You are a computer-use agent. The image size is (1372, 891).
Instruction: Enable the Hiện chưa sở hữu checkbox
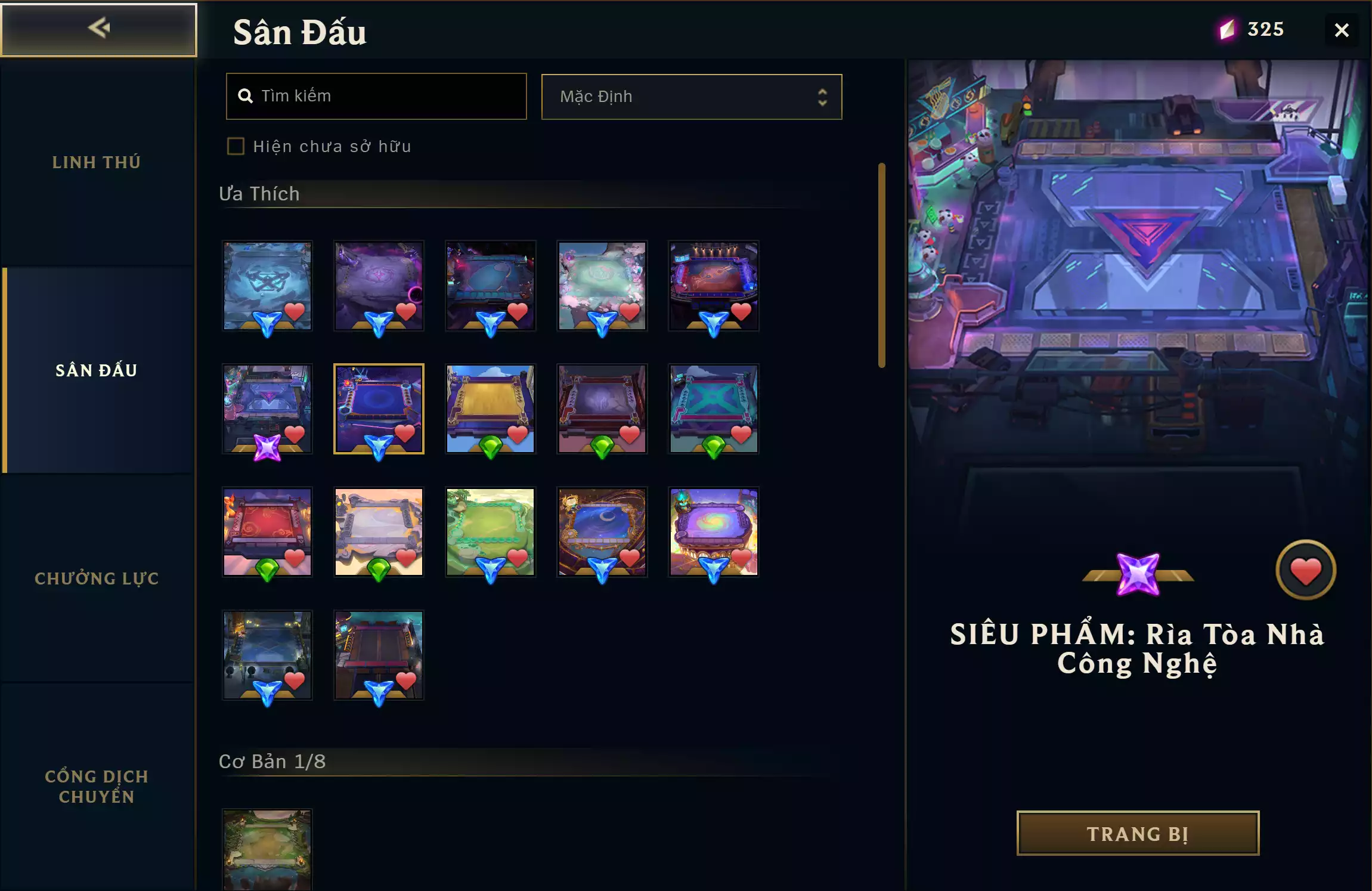[236, 146]
